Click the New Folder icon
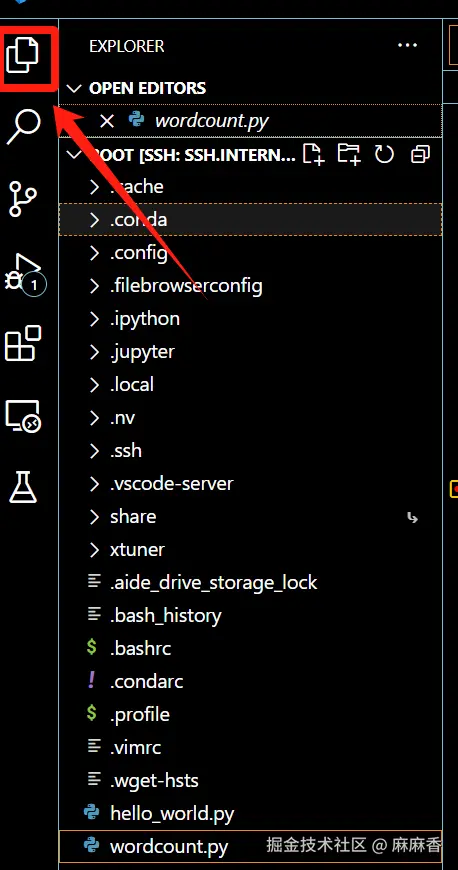The height and width of the screenshot is (870, 458). pos(349,154)
